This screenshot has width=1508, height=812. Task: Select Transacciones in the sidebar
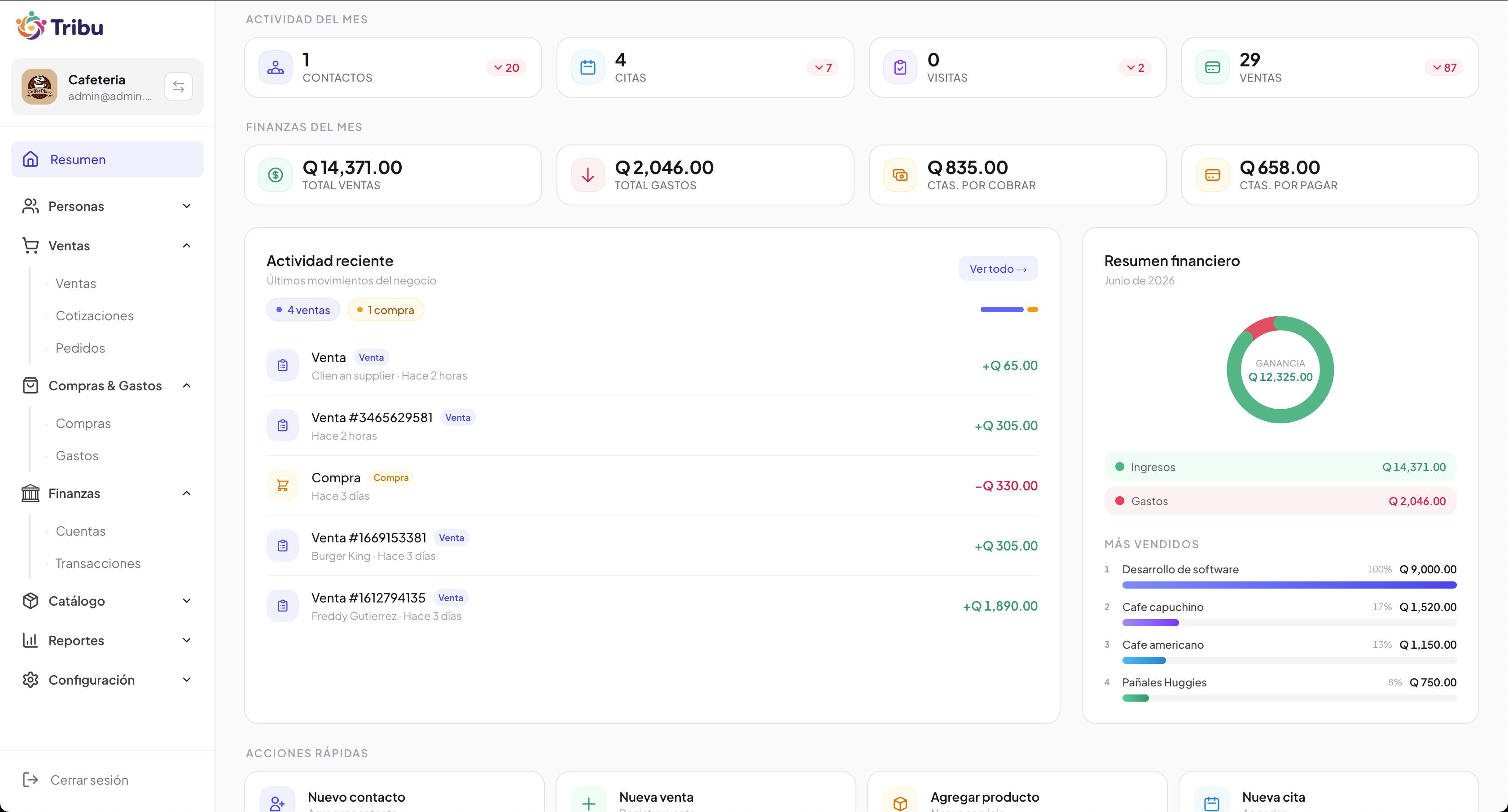click(x=98, y=563)
